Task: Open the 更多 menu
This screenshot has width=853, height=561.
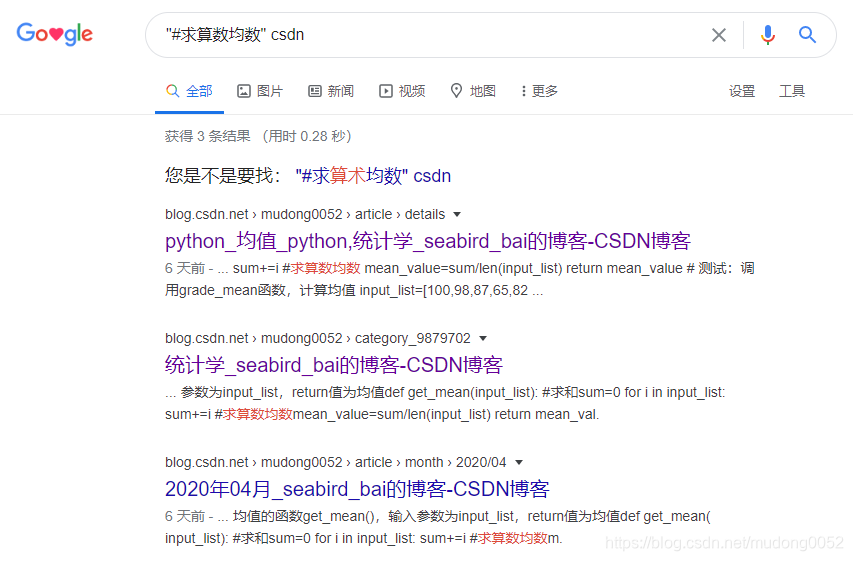Action: pyautogui.click(x=539, y=91)
